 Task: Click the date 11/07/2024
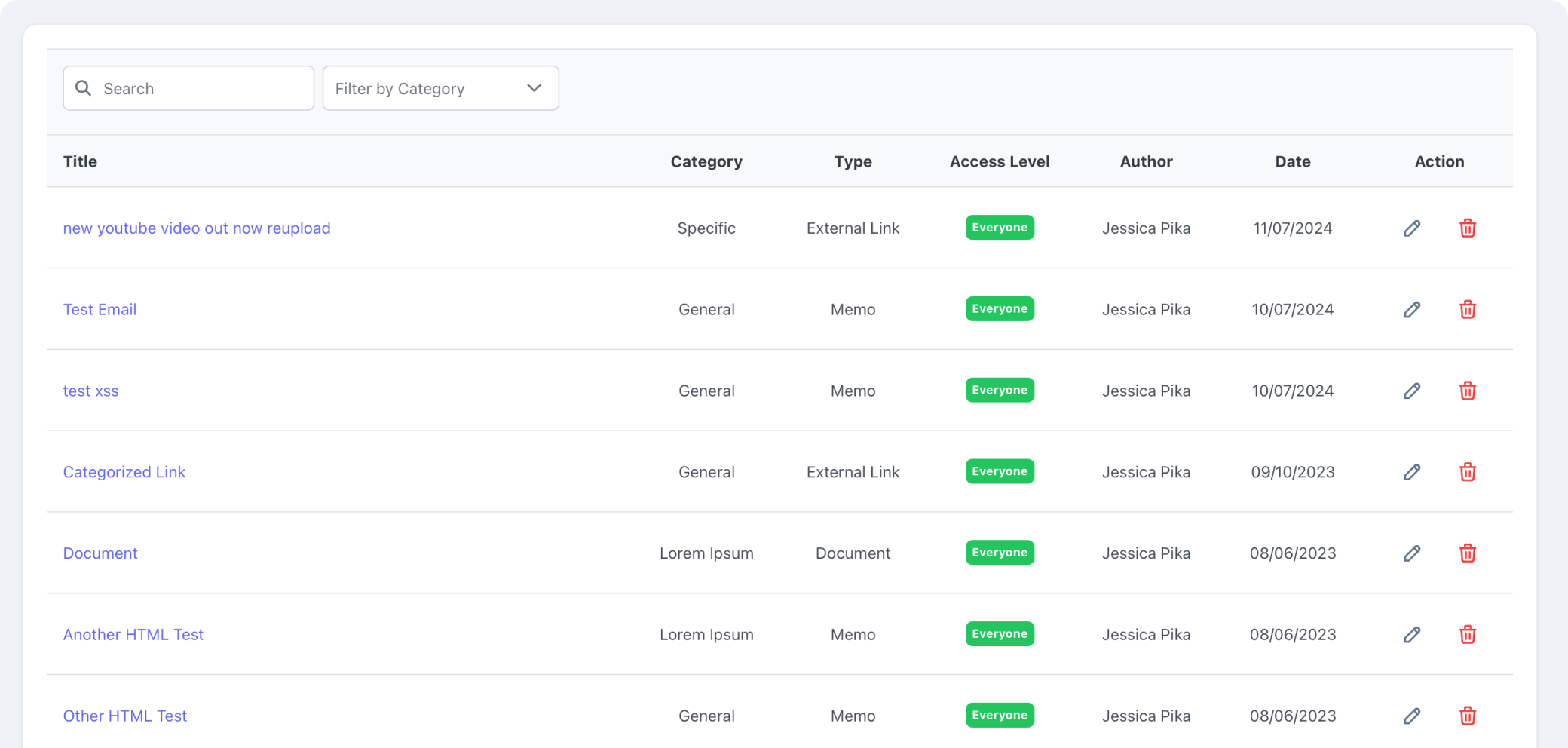(x=1293, y=228)
